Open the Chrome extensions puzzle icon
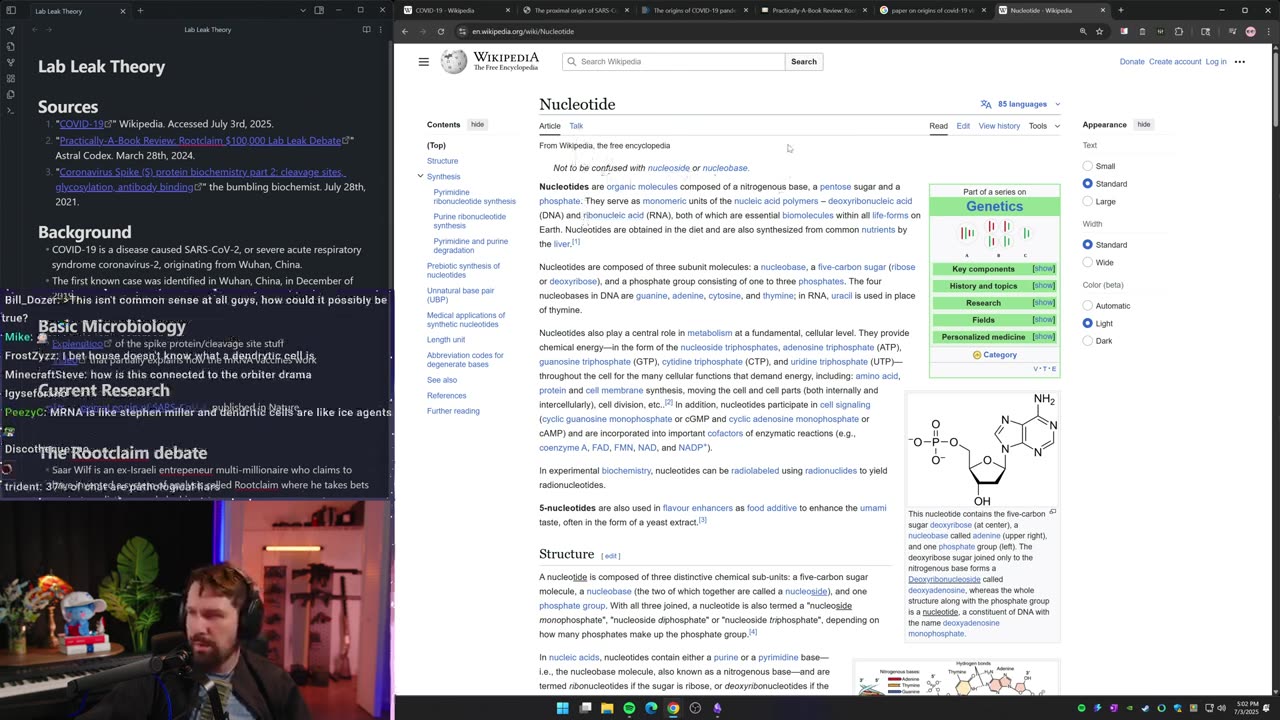 pos(1178,31)
